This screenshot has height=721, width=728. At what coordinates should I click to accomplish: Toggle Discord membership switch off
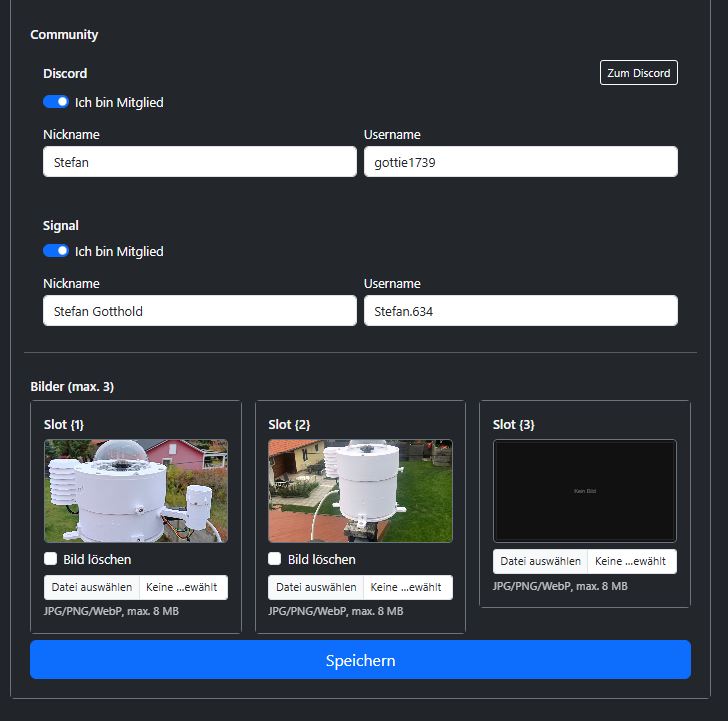(x=56, y=102)
